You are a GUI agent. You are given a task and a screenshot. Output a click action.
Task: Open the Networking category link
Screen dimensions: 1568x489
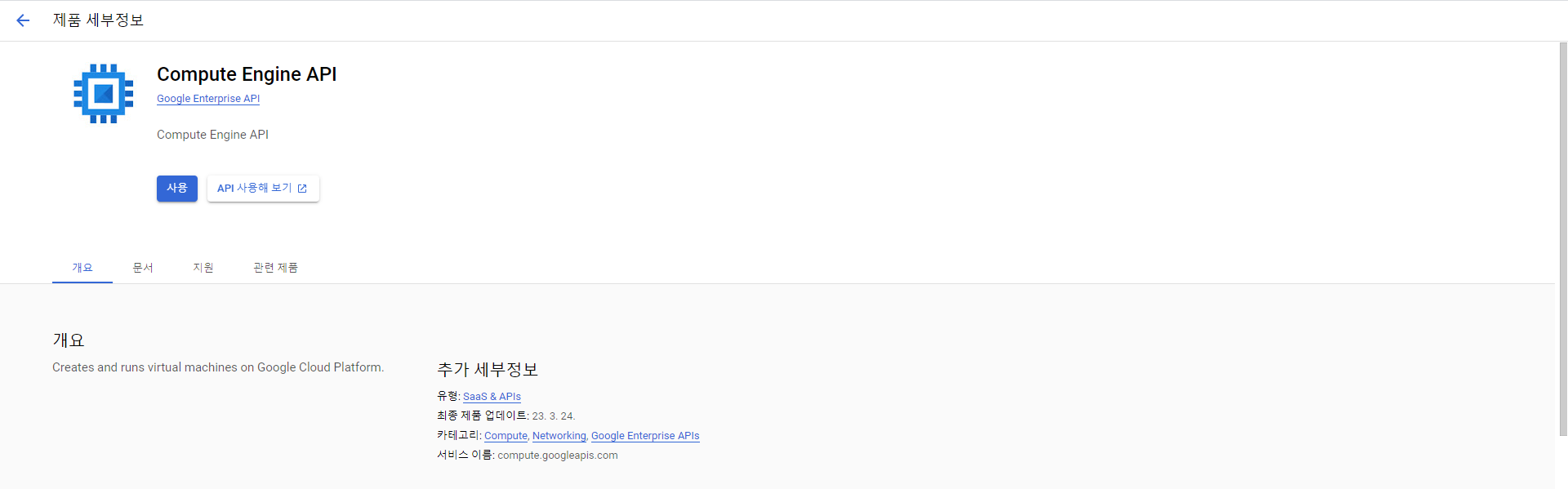coord(559,436)
